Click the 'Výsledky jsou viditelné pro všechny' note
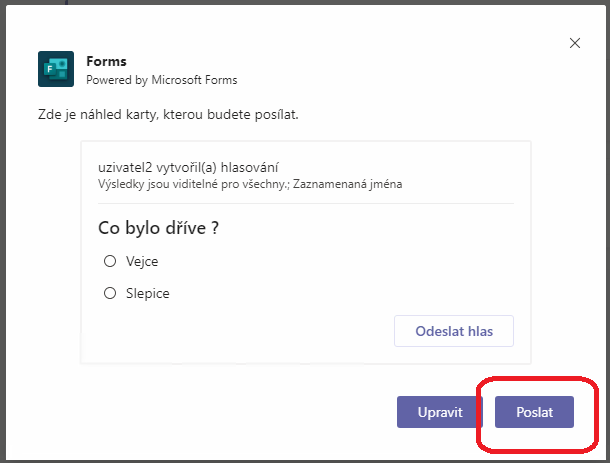 tap(194, 184)
